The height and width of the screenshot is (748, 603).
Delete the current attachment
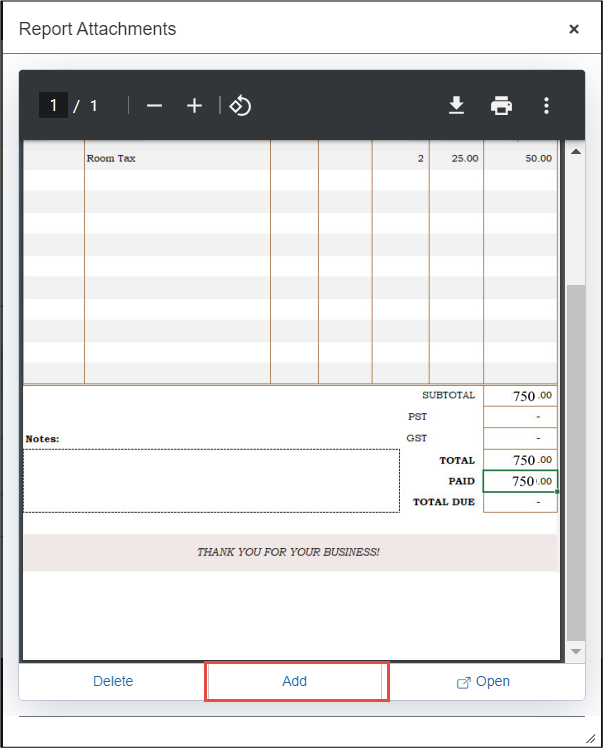pyautogui.click(x=113, y=681)
